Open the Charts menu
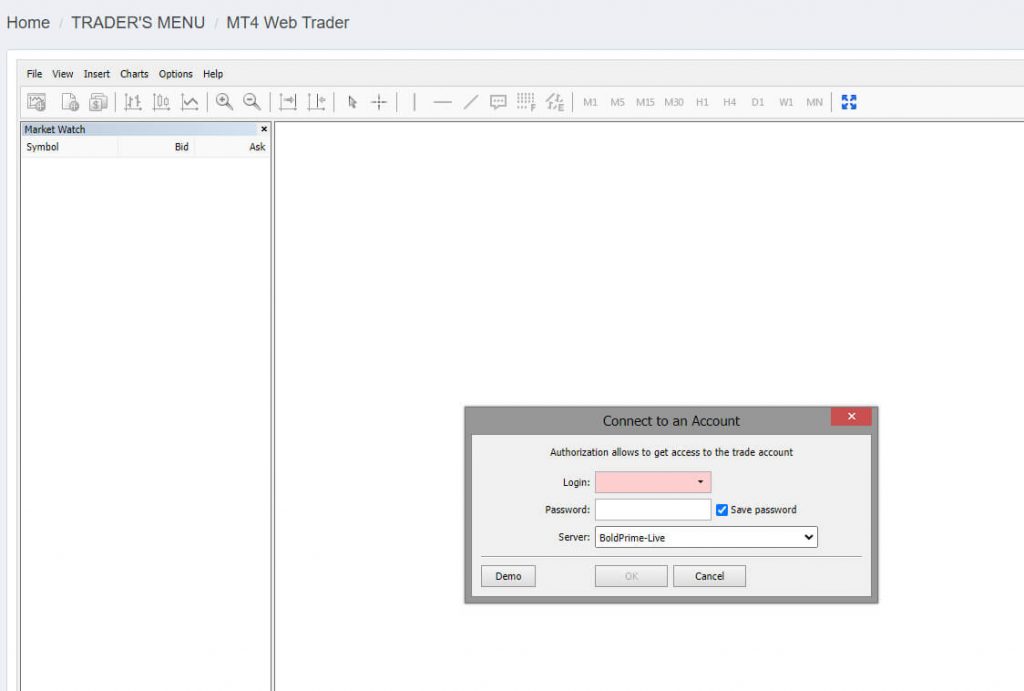Viewport: 1024px width, 691px height. [134, 74]
